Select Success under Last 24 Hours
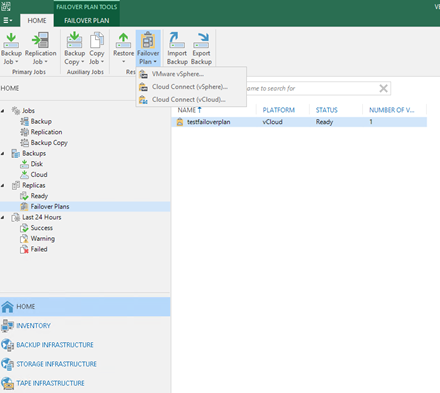This screenshot has height=393, width=440. (42, 228)
